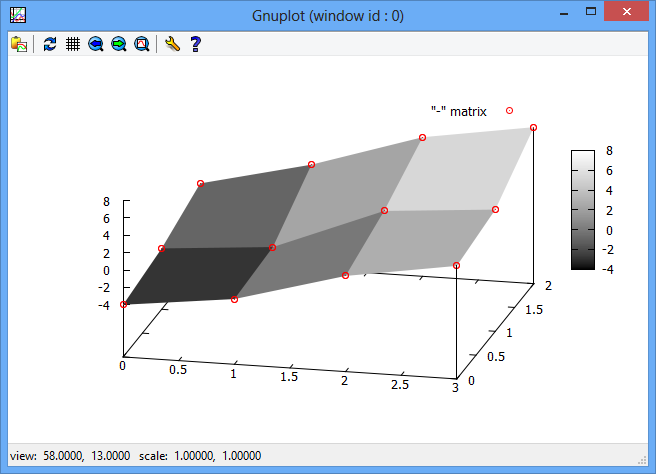
Task: Open help with the question mark icon
Action: click(195, 44)
